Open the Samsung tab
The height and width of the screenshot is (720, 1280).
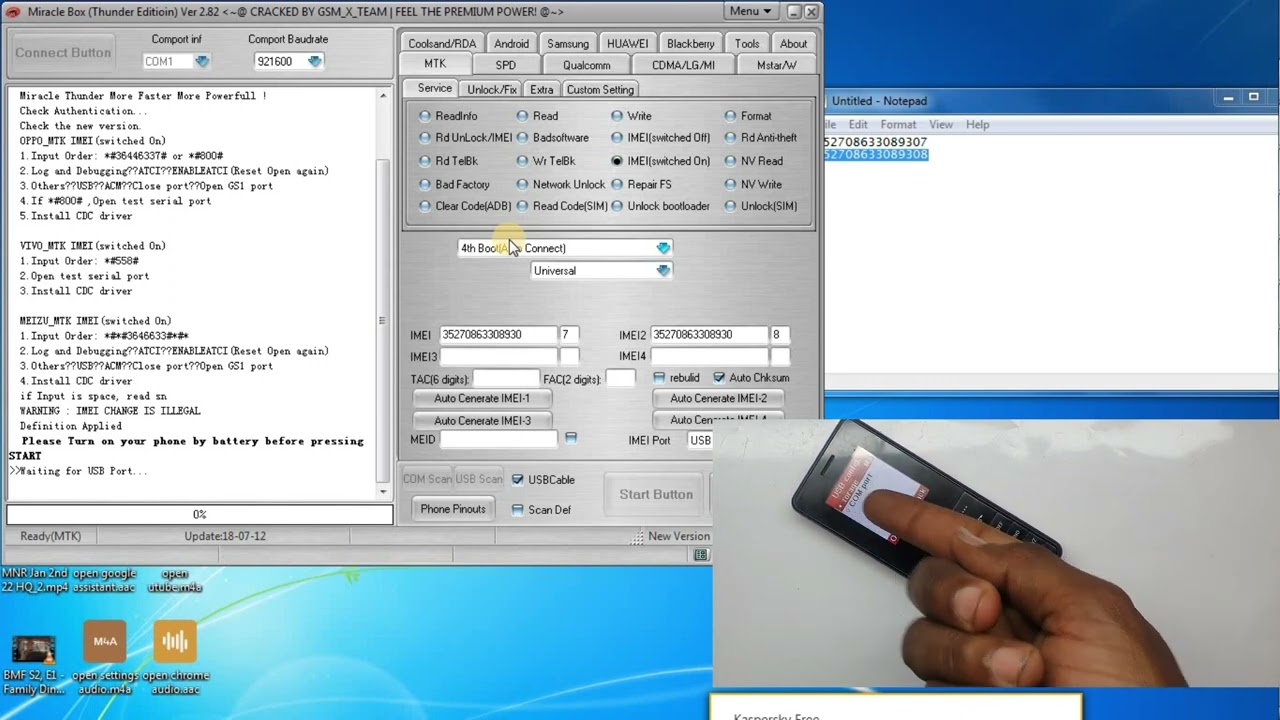coord(568,43)
